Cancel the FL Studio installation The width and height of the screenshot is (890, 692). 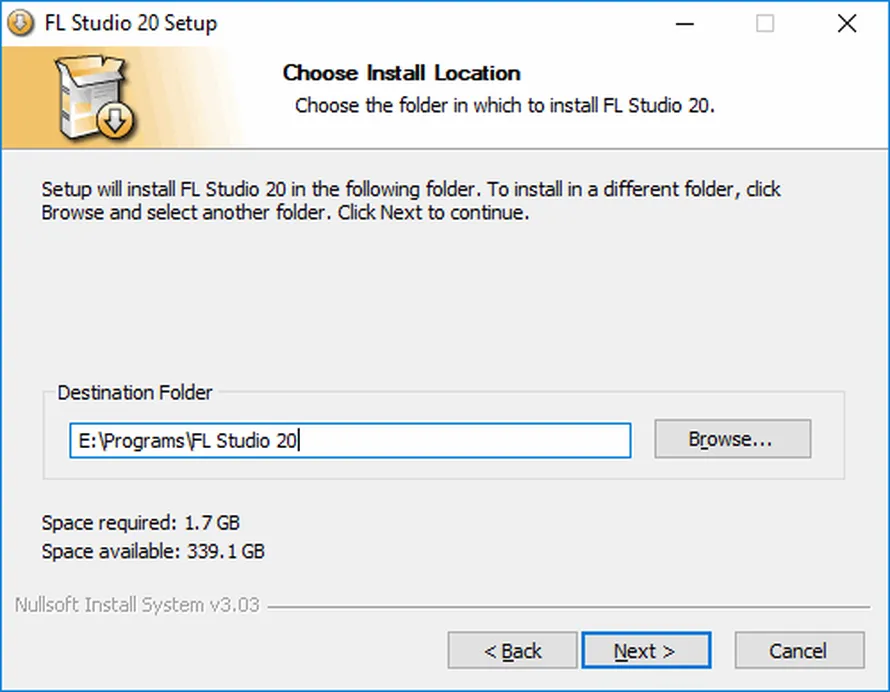[x=800, y=651]
